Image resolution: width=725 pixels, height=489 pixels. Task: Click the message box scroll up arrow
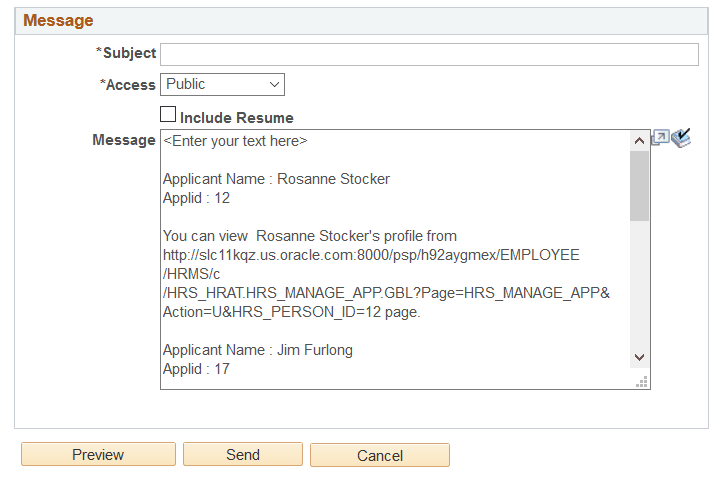[639, 141]
